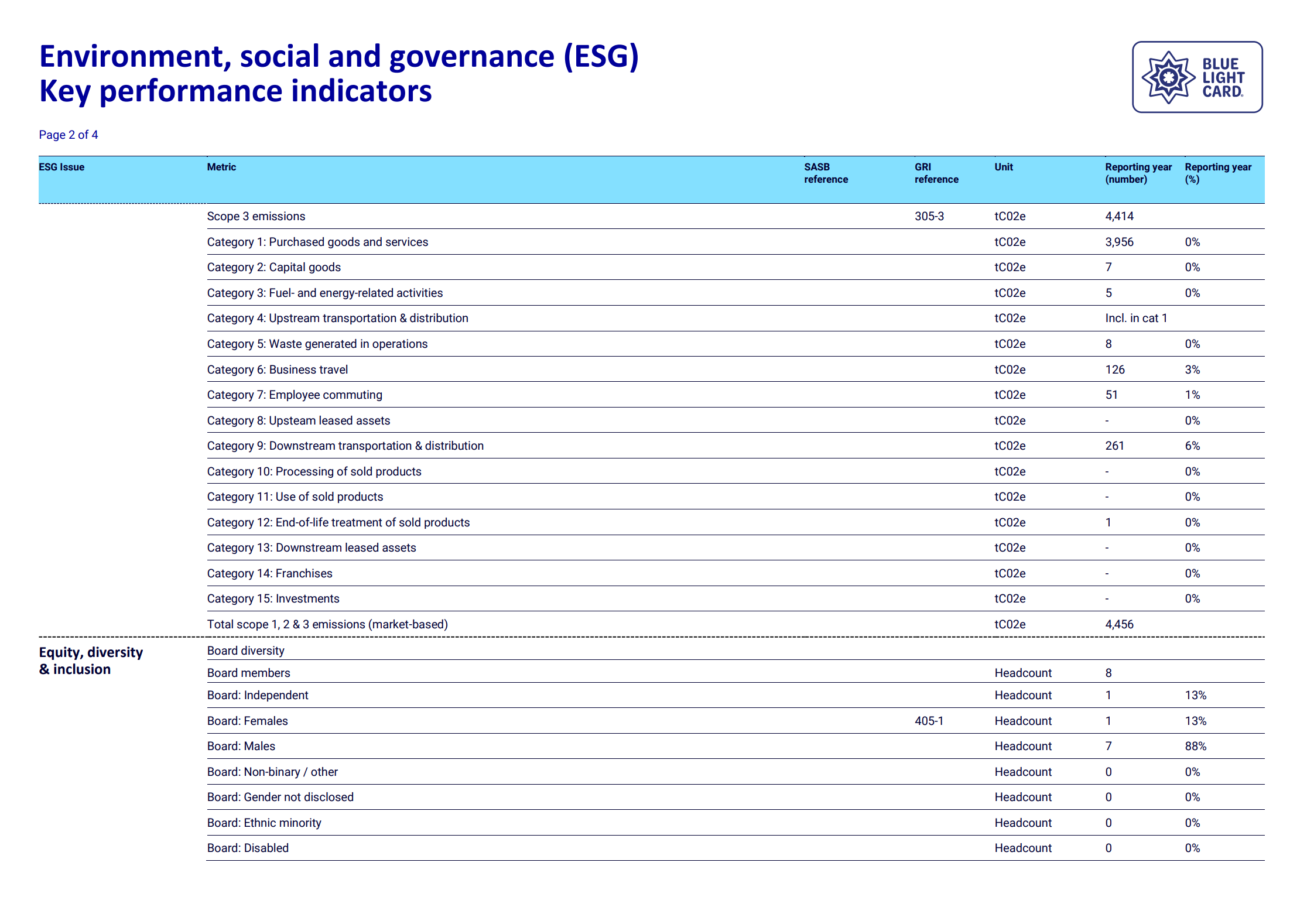Select 'Category 6: Business travel' row
Screen dimensions: 1307x924
[277, 369]
